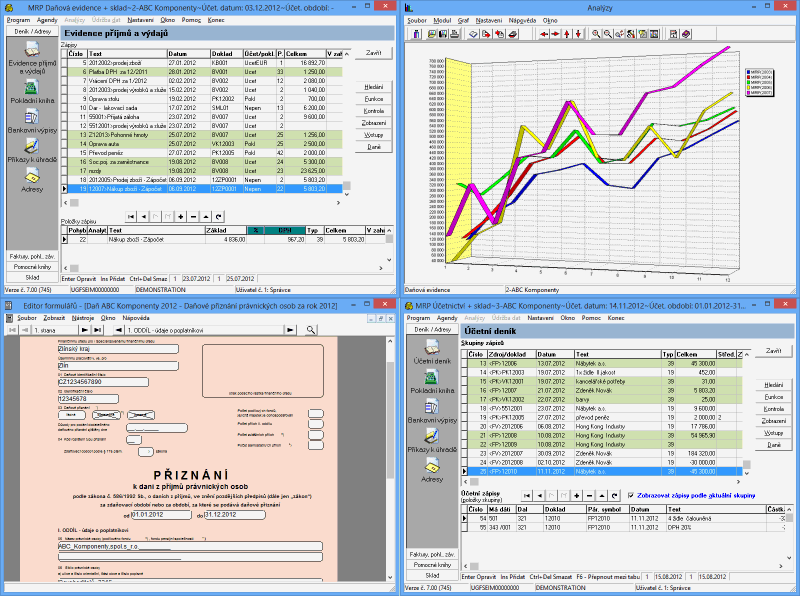Click the red up arrow in Analýzy toolbar

pyautogui.click(x=567, y=33)
